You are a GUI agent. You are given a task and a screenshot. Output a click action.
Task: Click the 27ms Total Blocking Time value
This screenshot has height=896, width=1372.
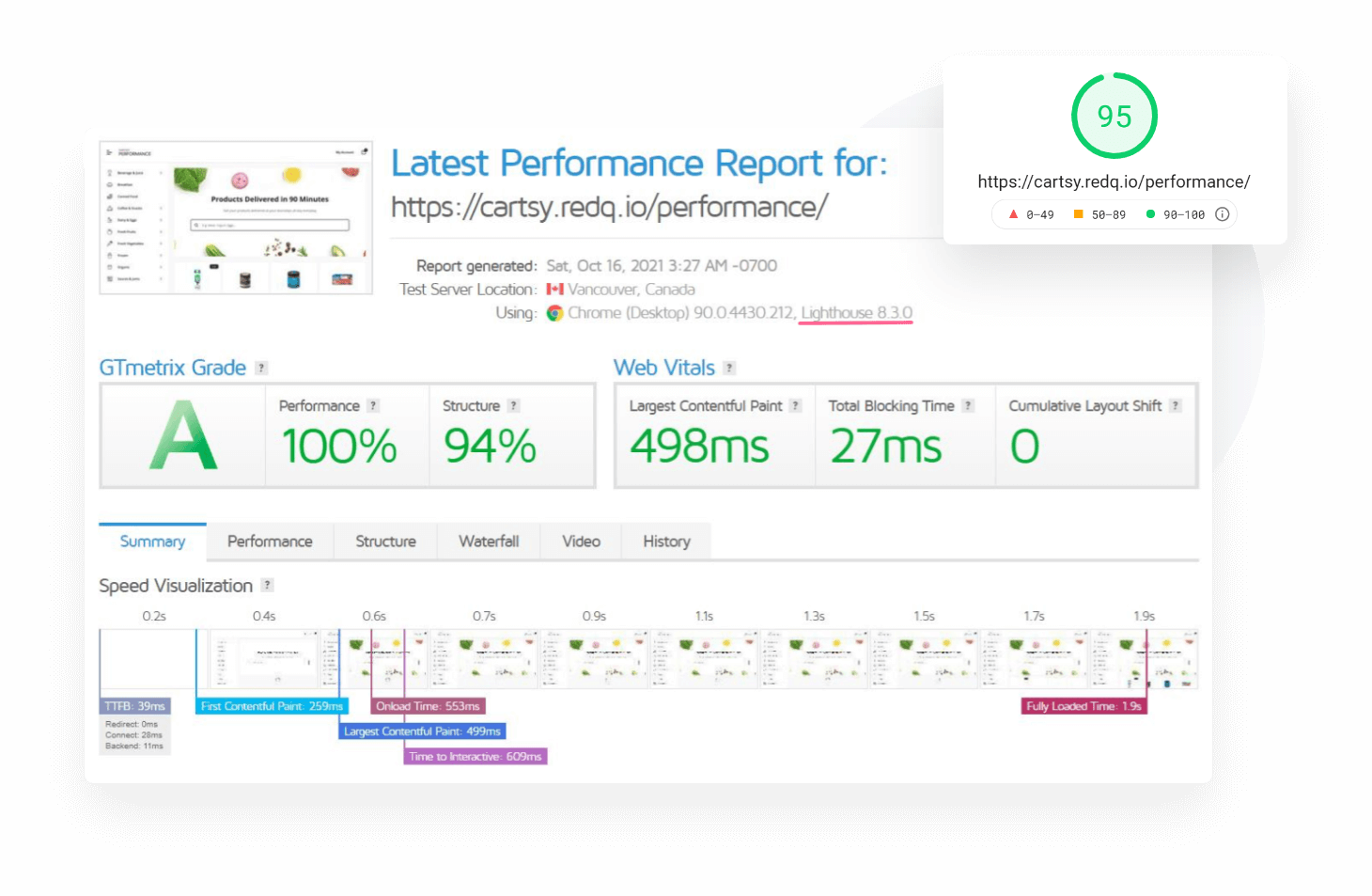[x=886, y=446]
